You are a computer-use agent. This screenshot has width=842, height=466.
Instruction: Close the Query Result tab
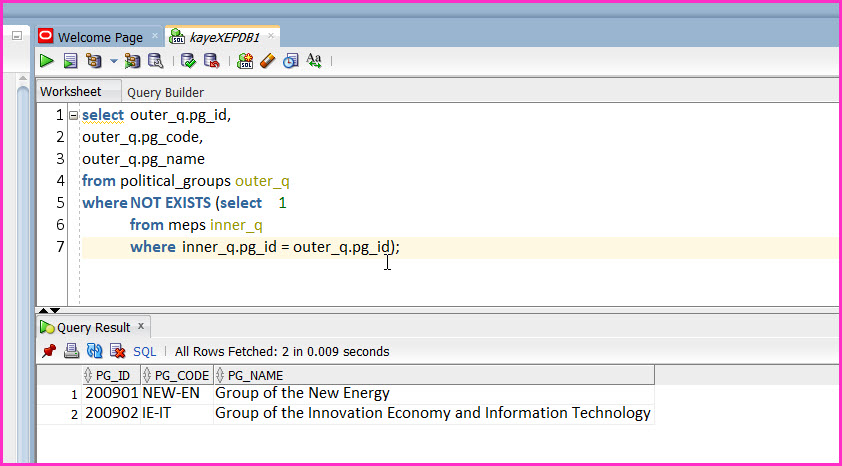tap(141, 326)
